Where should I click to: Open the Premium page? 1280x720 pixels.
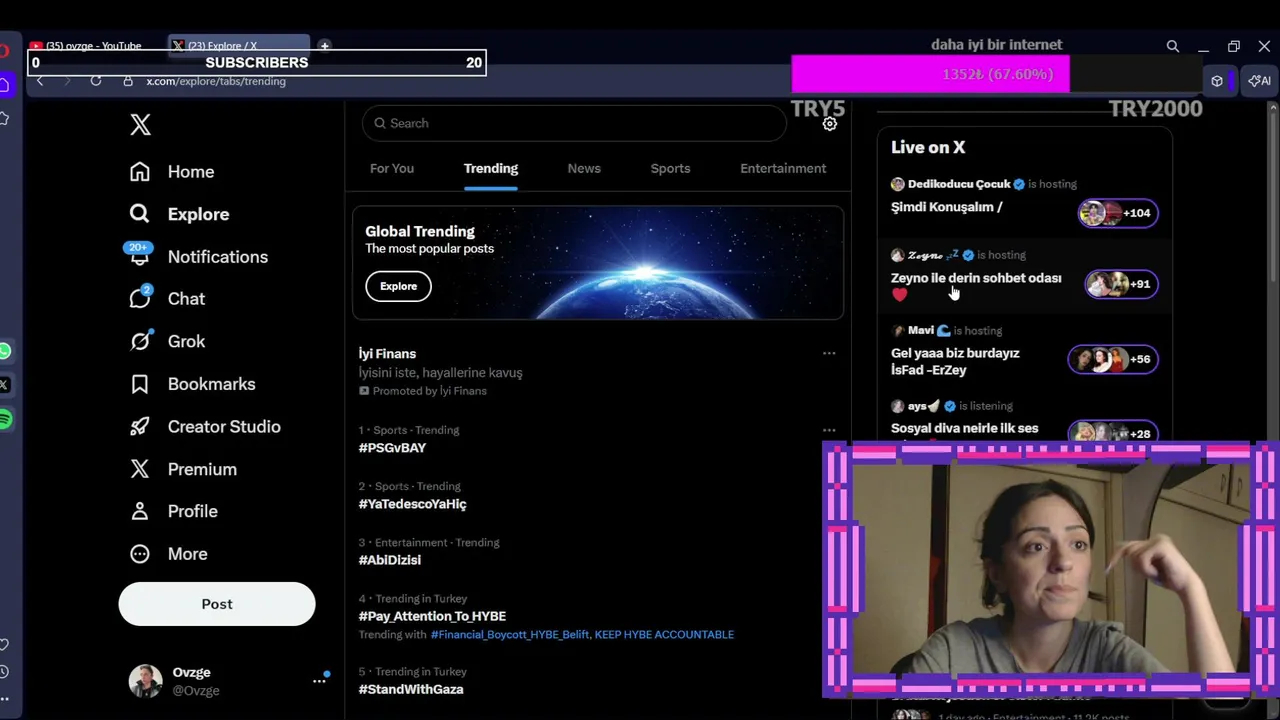183,469
